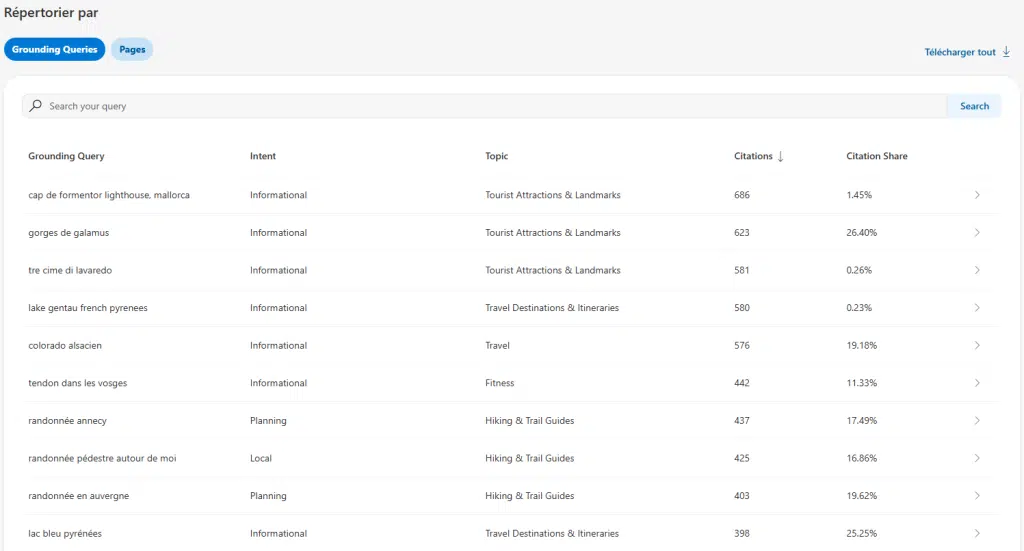
Task: Click the Citation Share column header
Action: click(876, 156)
